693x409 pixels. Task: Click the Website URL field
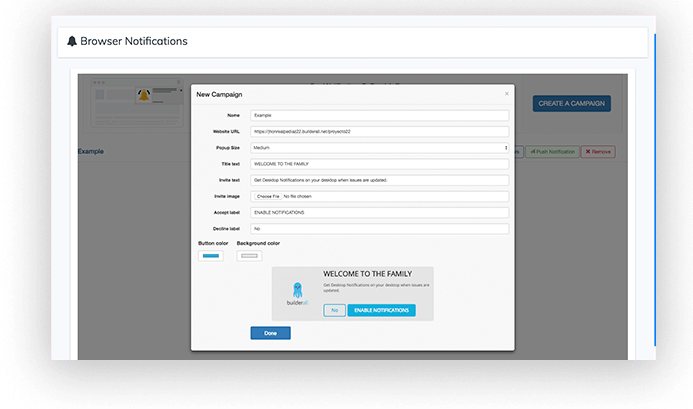tap(380, 131)
